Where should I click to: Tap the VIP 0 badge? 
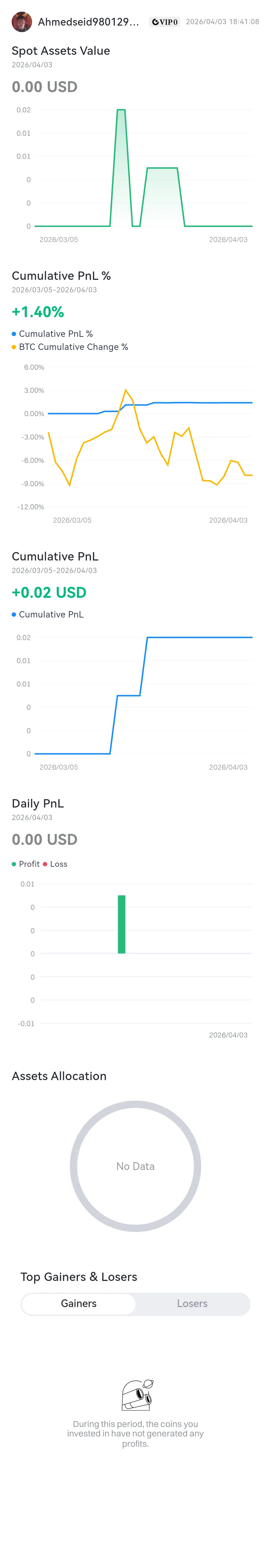point(165,22)
